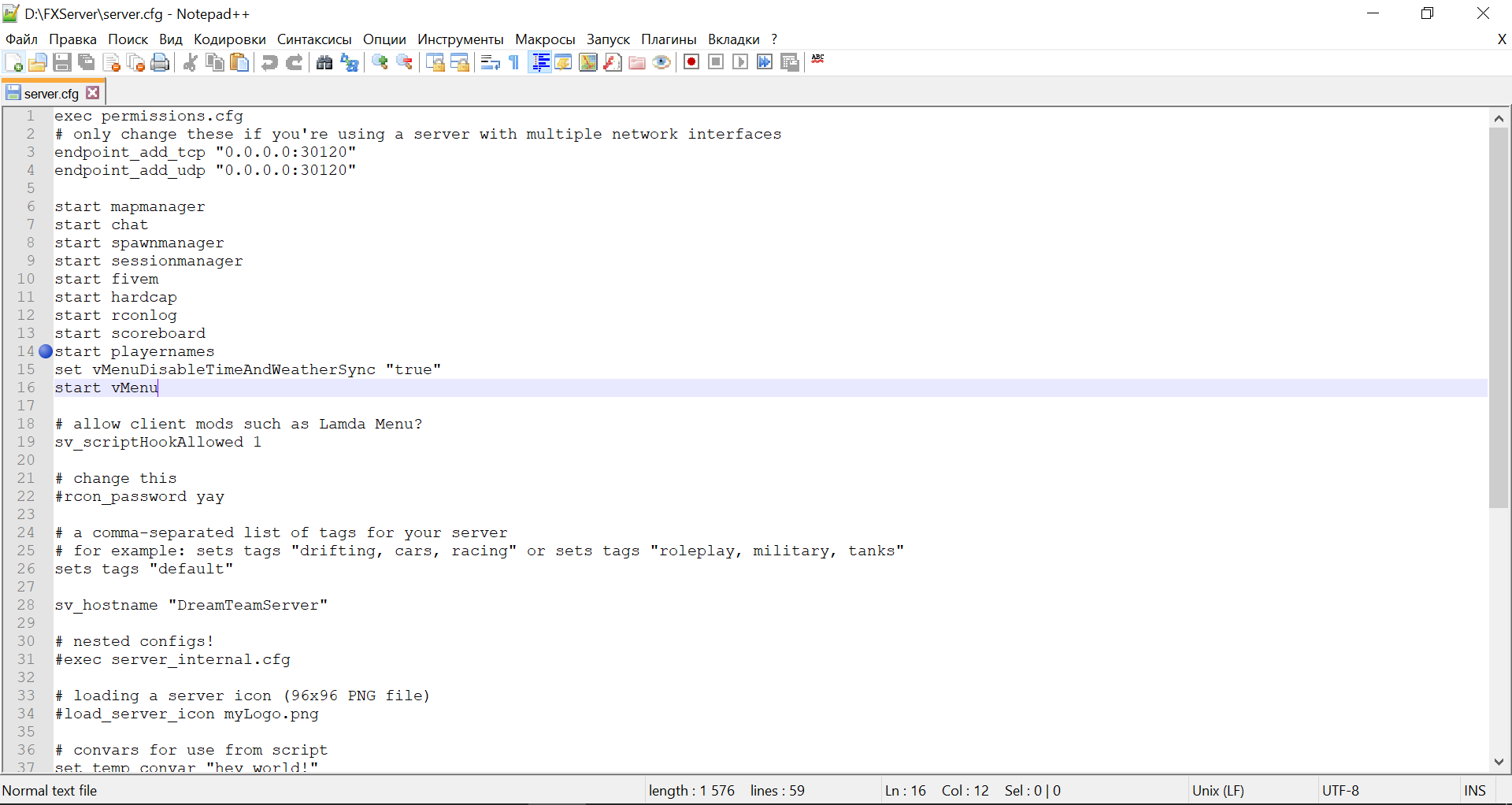Viewport: 1512px width, 805px height.
Task: Toggle word wrap in the toolbar
Action: [x=490, y=63]
